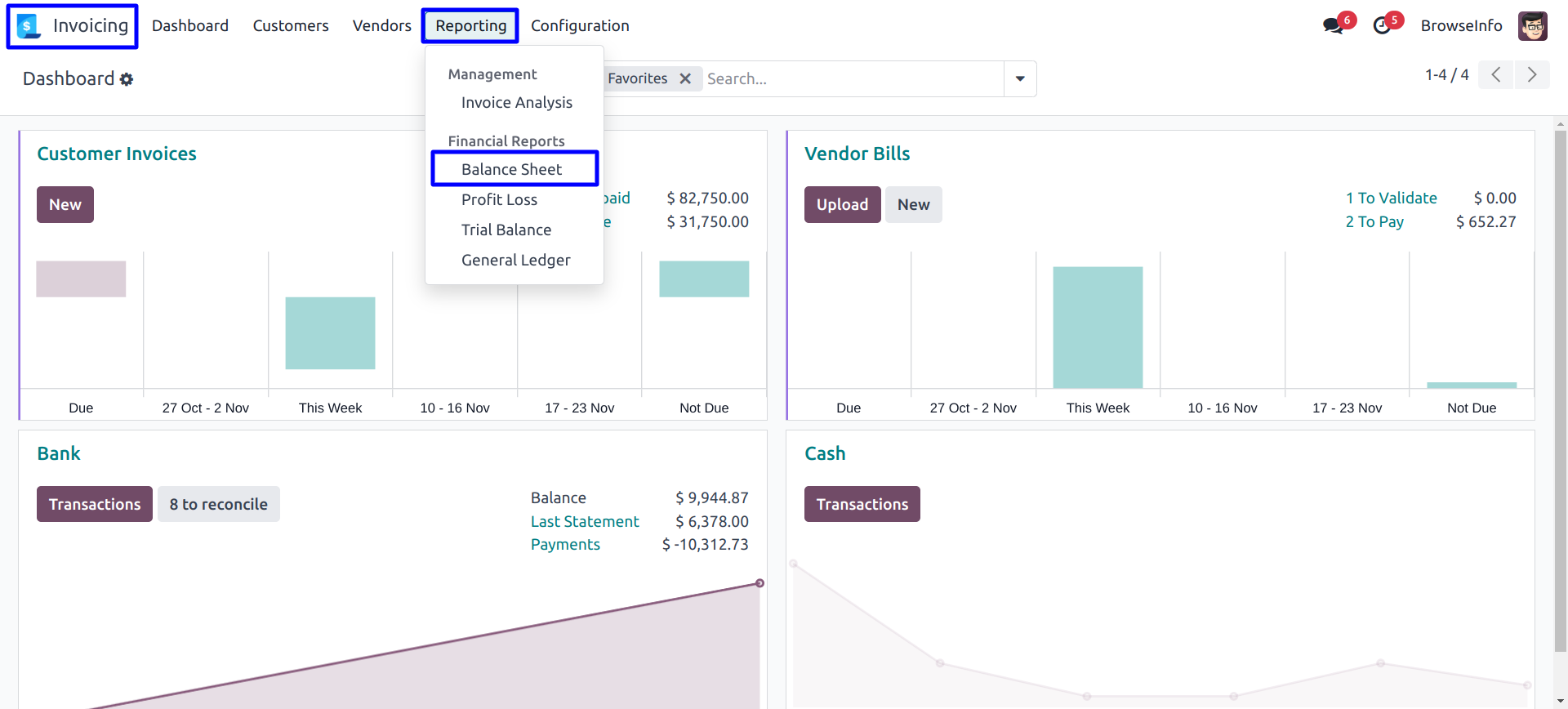Open the chat messages icon
This screenshot has height=709, width=1568.
pos(1333,25)
